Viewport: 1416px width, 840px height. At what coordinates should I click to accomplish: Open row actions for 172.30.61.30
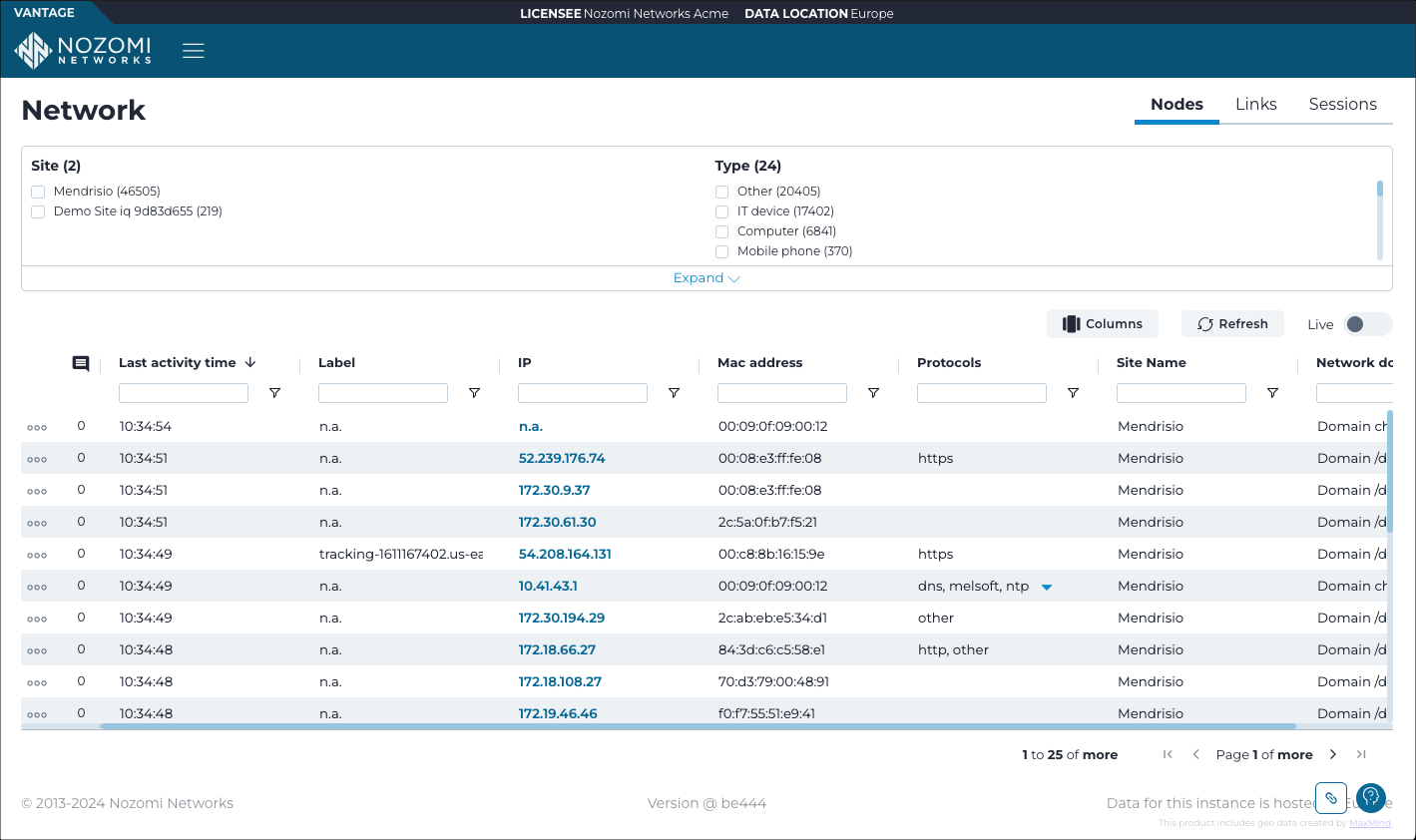37,523
